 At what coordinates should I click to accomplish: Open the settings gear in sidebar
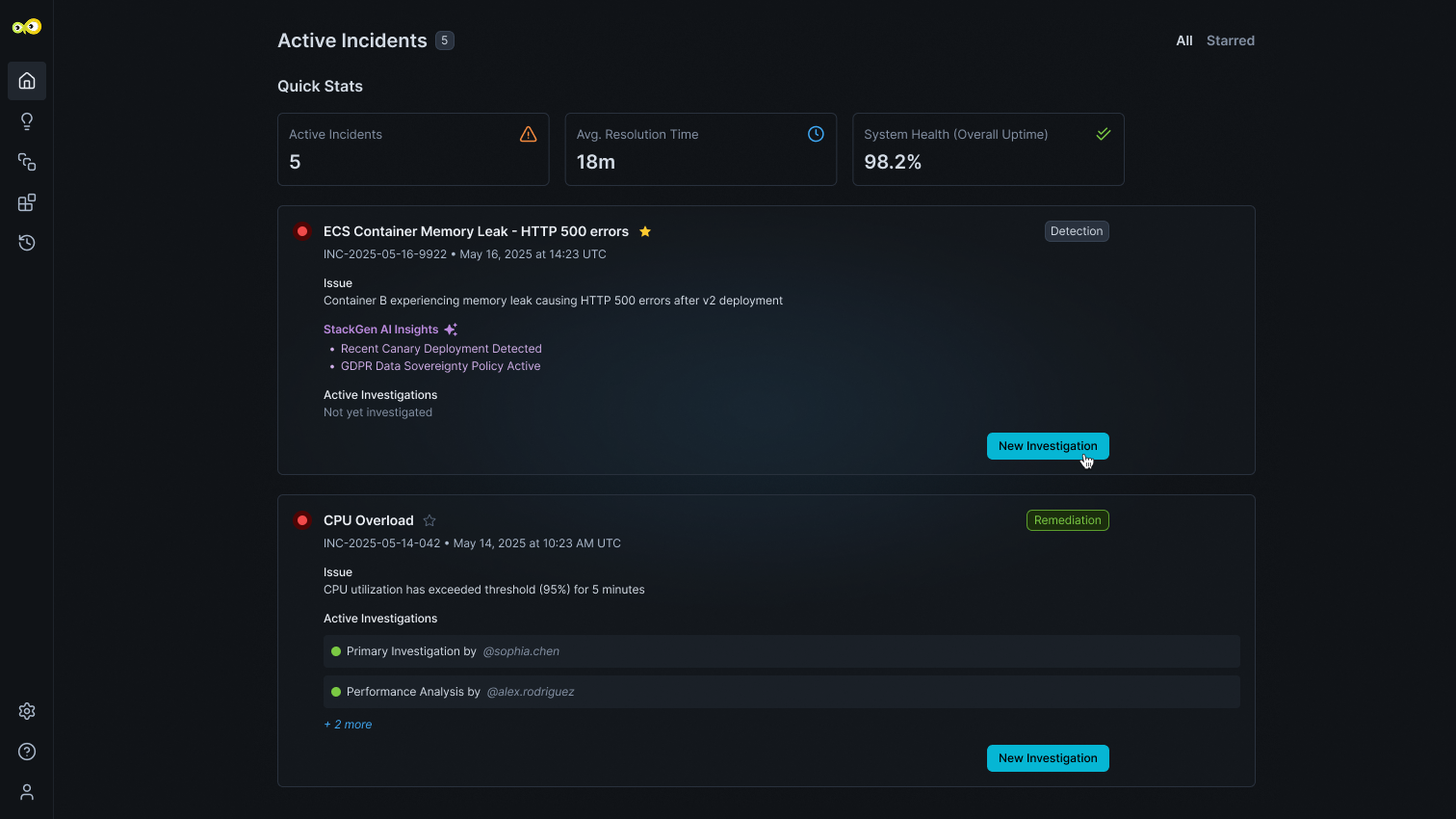27,711
